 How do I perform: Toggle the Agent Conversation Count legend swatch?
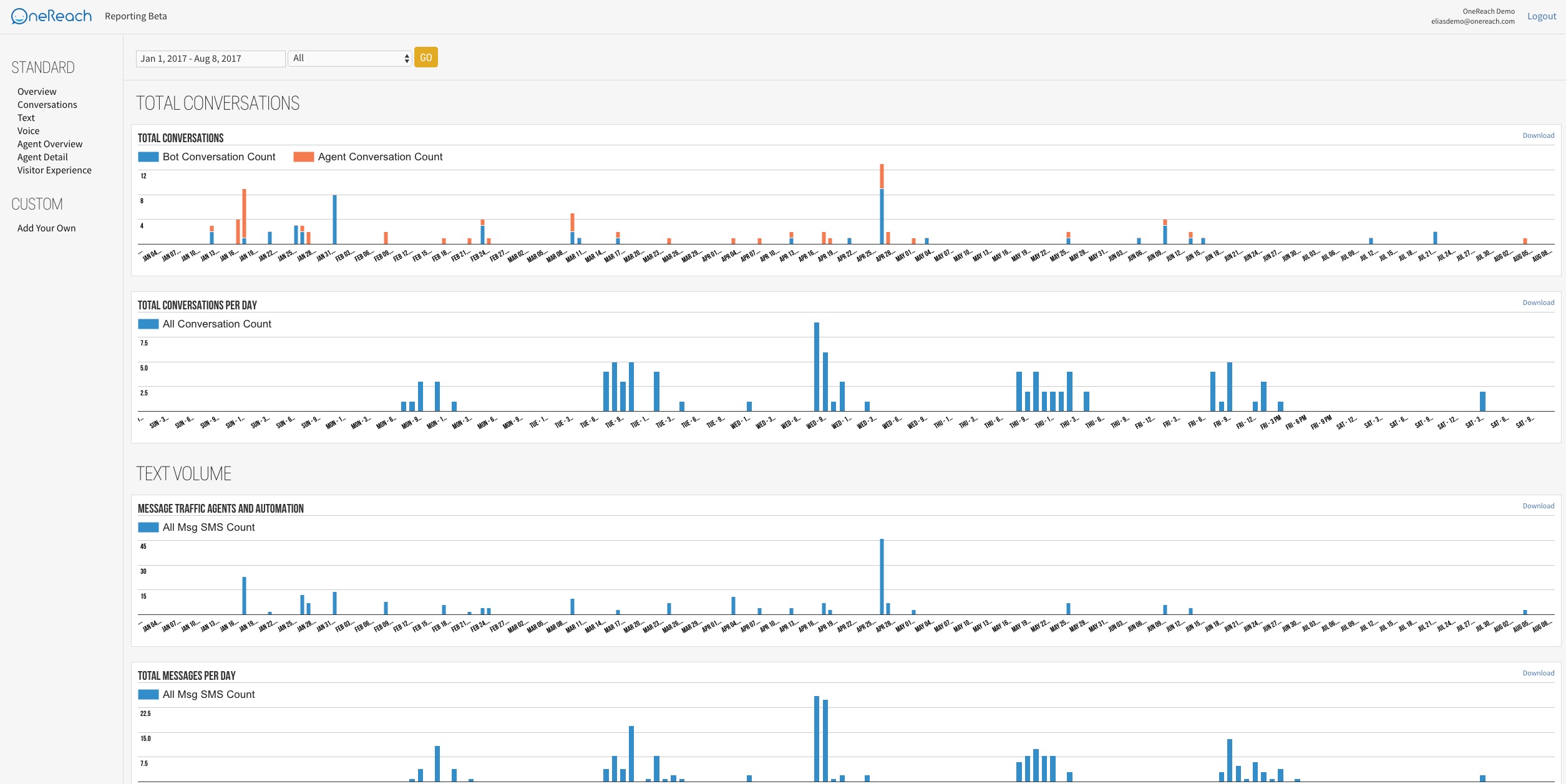tap(304, 157)
